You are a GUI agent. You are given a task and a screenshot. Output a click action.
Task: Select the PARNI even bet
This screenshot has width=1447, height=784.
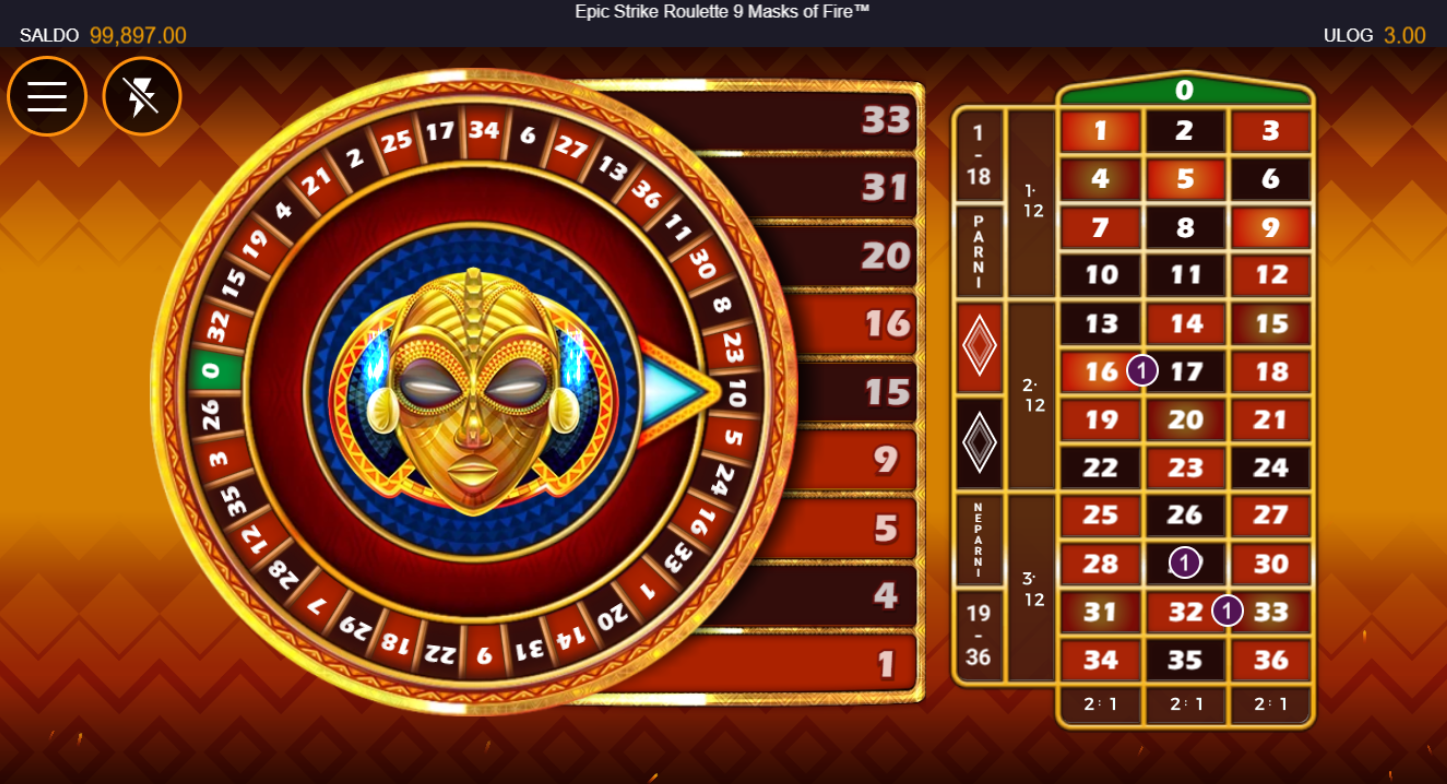pos(978,251)
